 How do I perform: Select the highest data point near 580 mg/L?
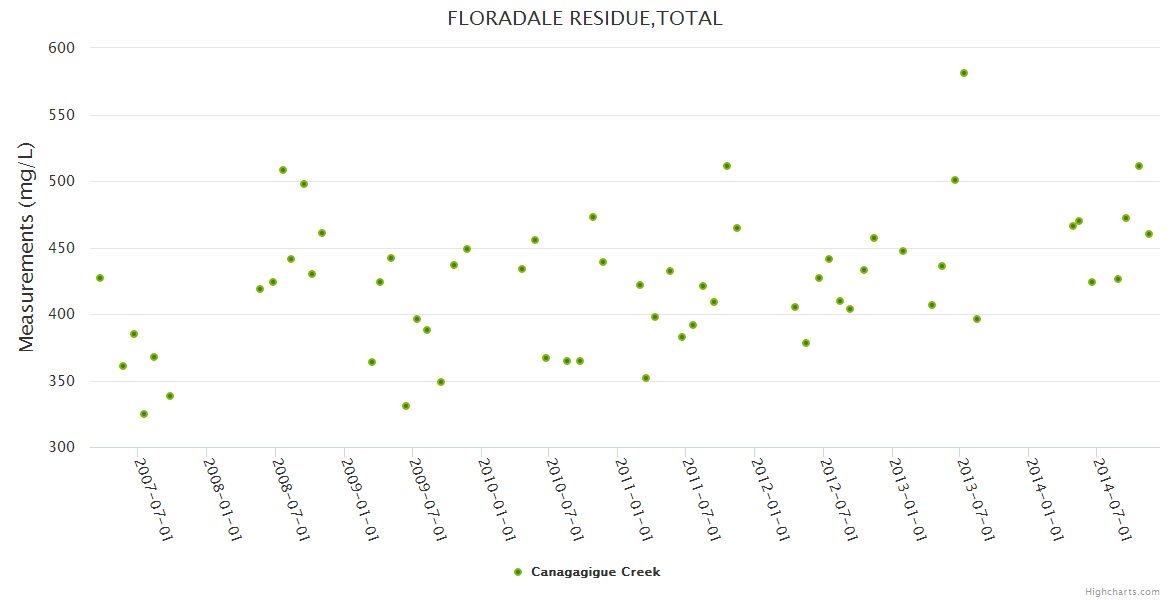click(x=964, y=73)
